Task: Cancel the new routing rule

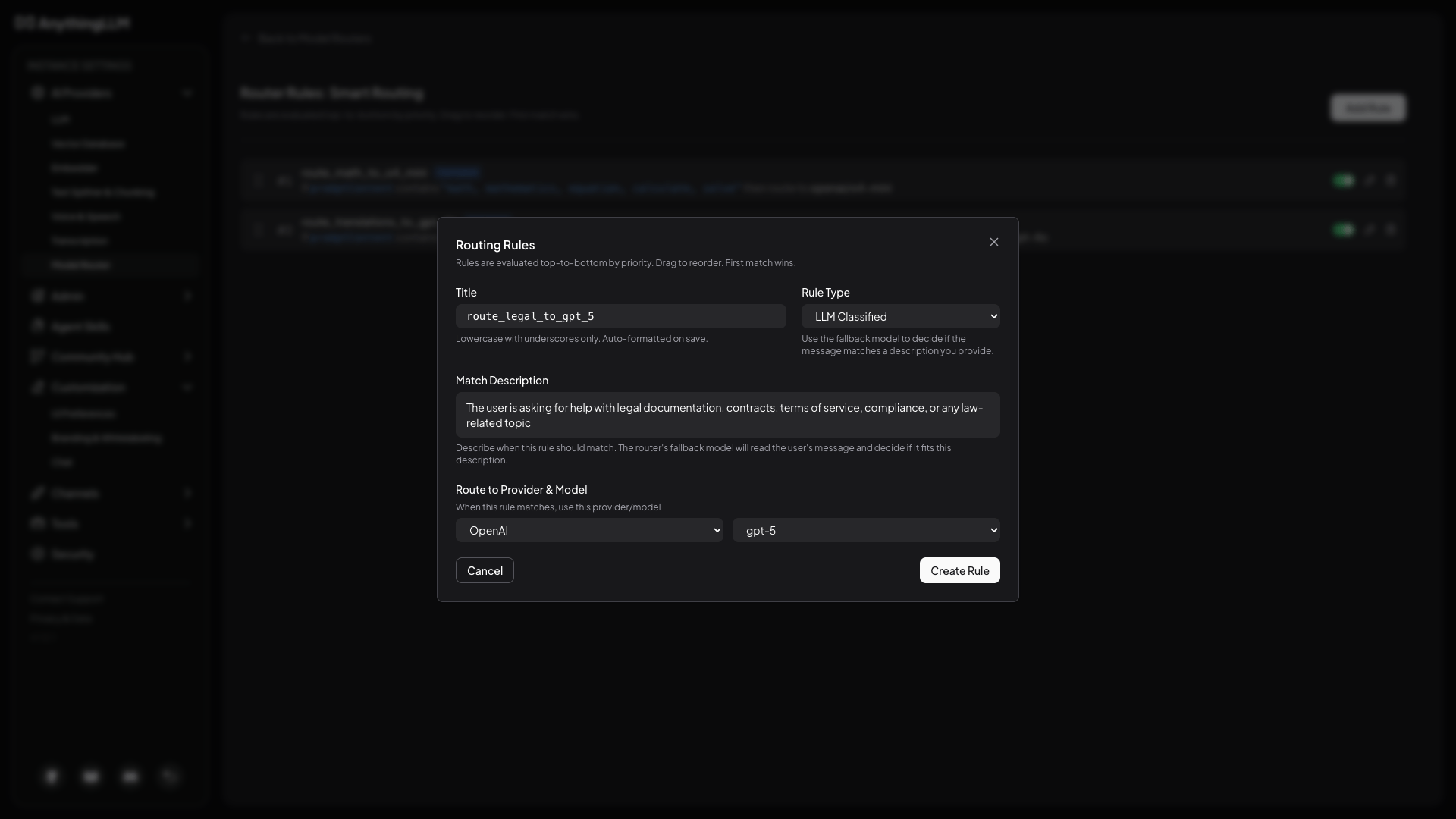Action: [485, 570]
